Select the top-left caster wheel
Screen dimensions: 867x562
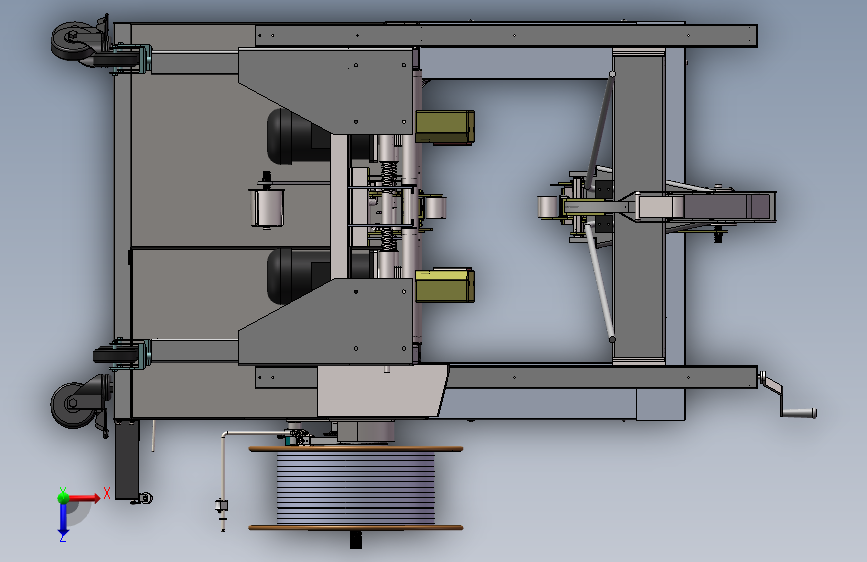71,40
